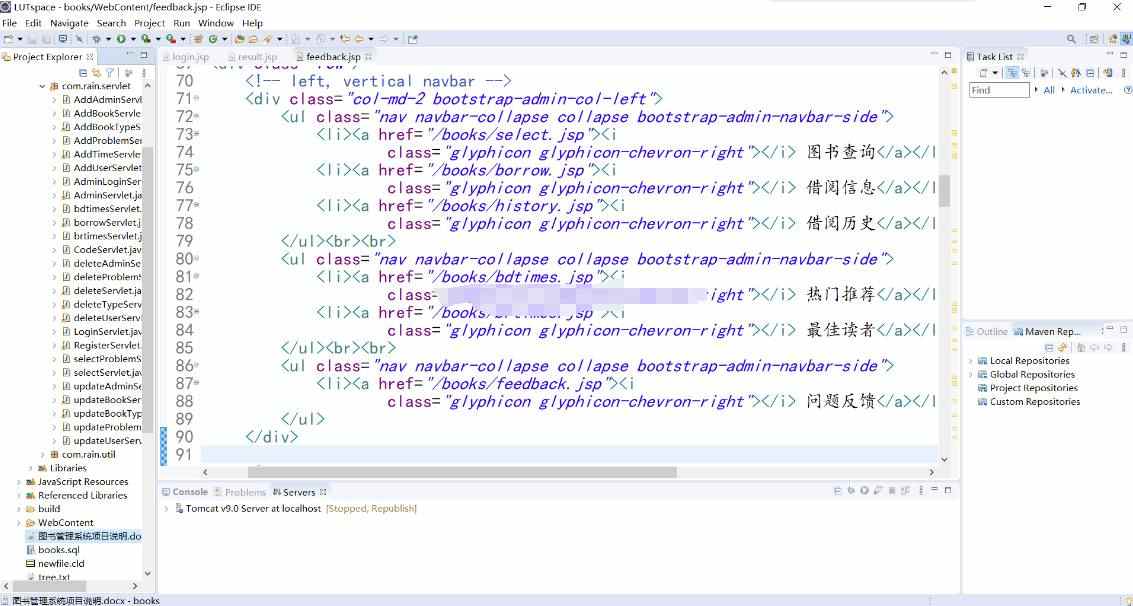Minimize the Project Explorer panel
Image resolution: width=1133 pixels, height=606 pixels.
(x=130, y=55)
